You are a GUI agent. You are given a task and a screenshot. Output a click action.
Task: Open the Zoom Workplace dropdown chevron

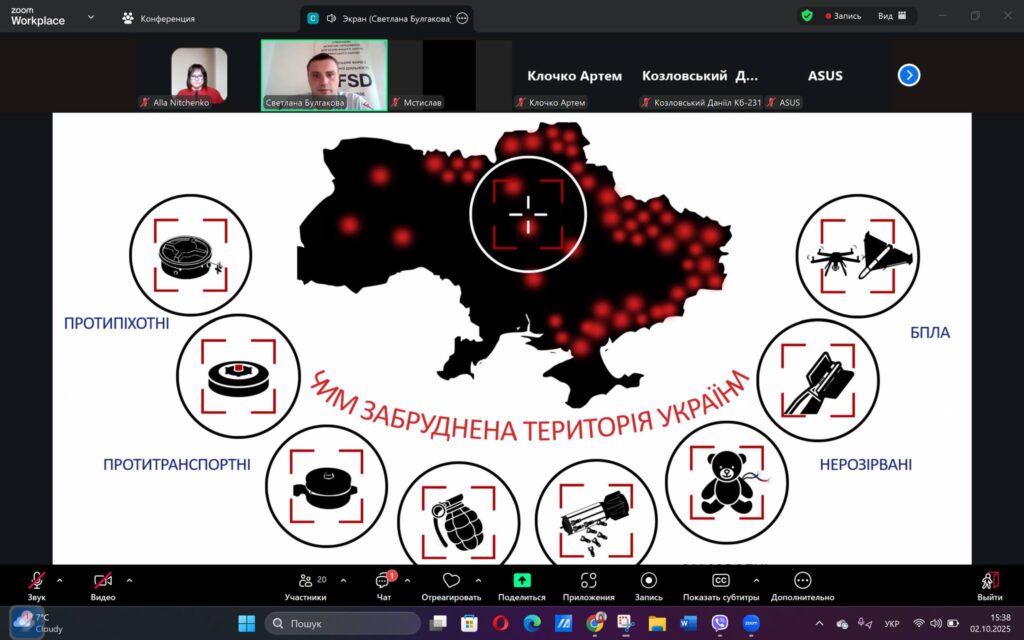coord(91,17)
